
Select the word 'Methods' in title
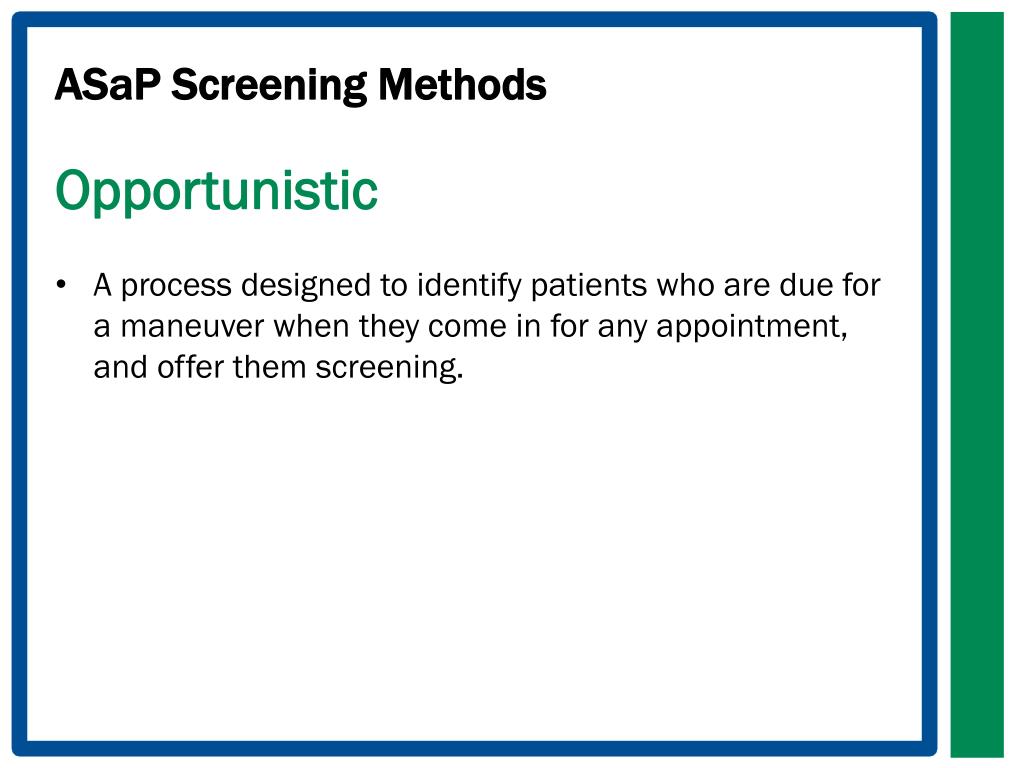pos(462,85)
